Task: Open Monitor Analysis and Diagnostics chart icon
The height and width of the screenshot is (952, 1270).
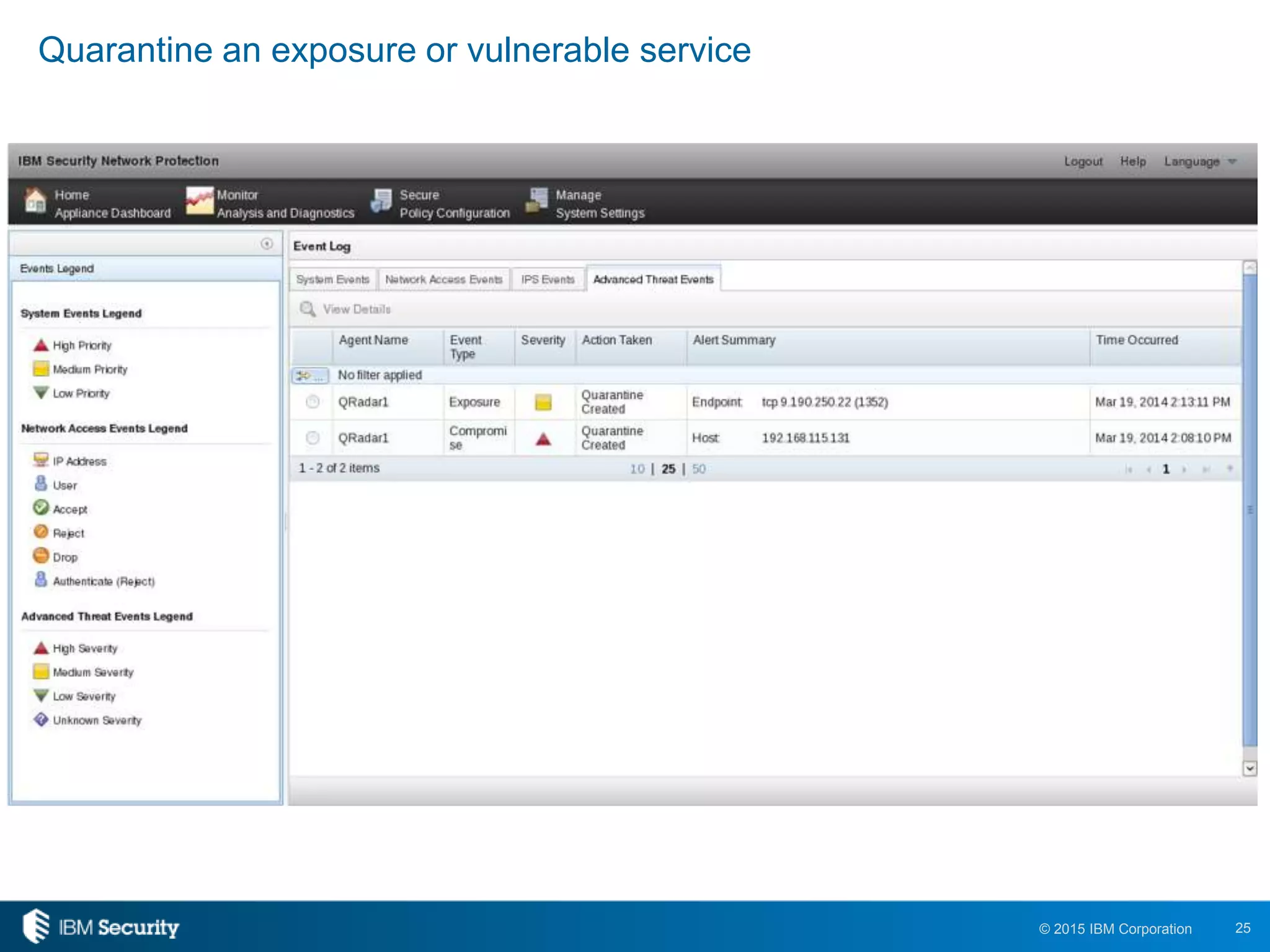Action: (199, 201)
